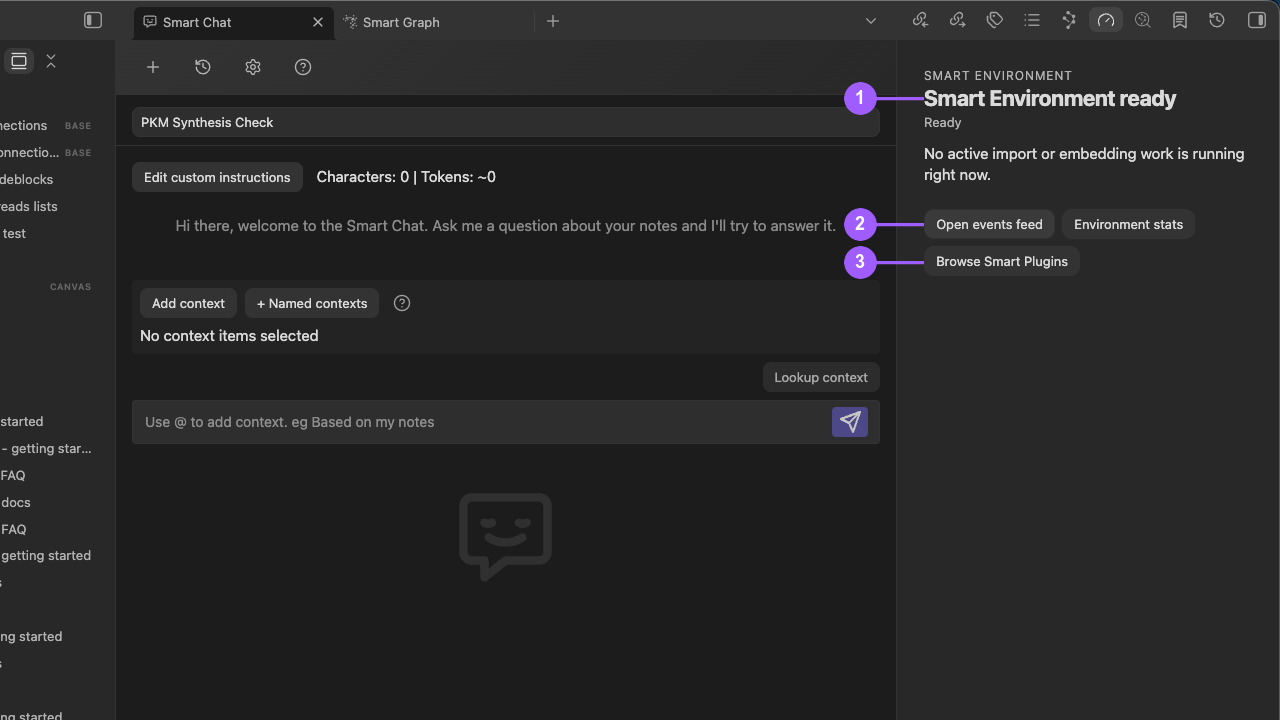This screenshot has height=720, width=1280.
Task: Open the 'docs' file in sidebar
Action: pyautogui.click(x=16, y=502)
